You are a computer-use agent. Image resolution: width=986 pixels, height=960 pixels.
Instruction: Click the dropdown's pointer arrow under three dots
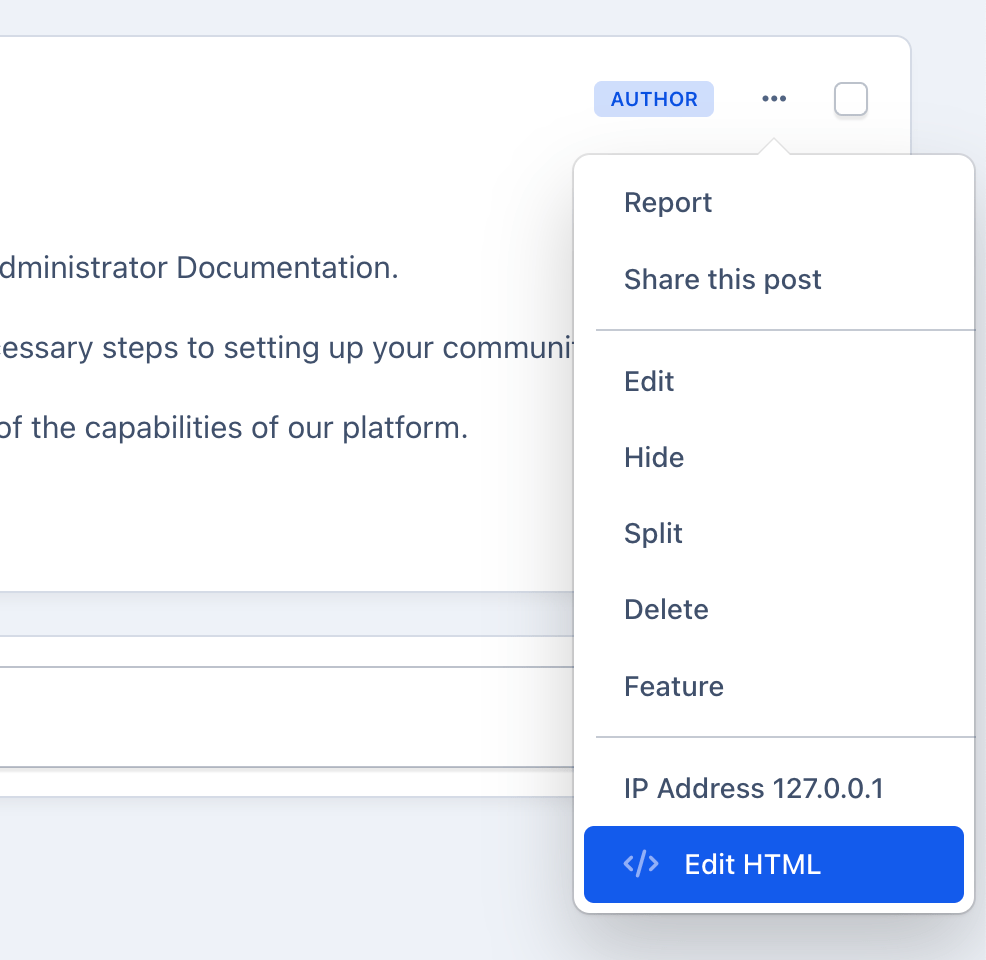773,147
